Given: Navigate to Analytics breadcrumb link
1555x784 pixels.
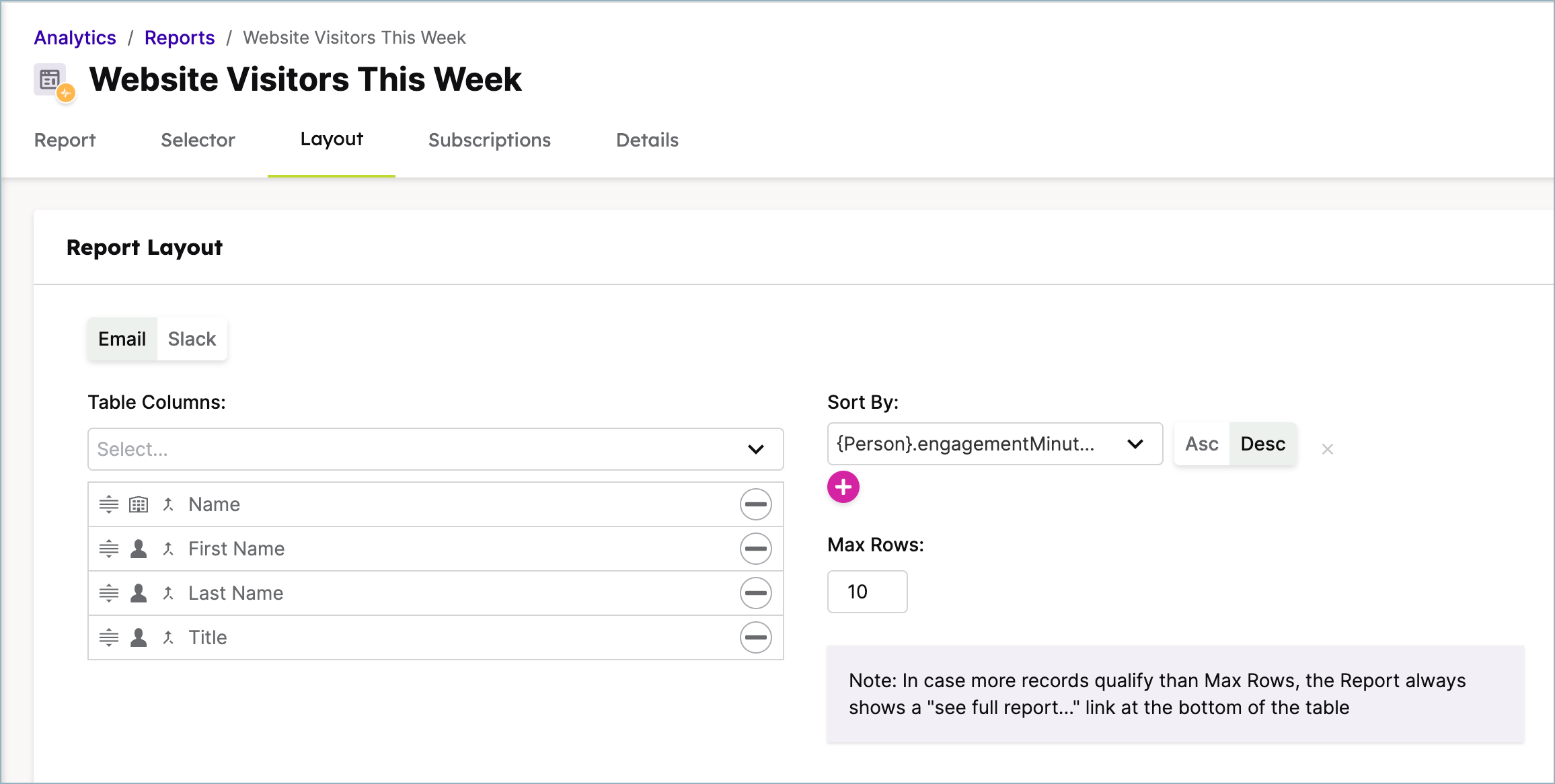Looking at the screenshot, I should 75,38.
